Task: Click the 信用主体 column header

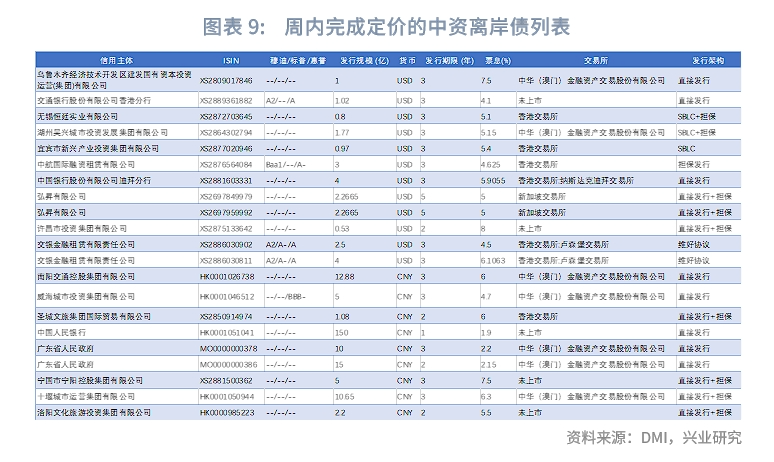Action: point(116,61)
